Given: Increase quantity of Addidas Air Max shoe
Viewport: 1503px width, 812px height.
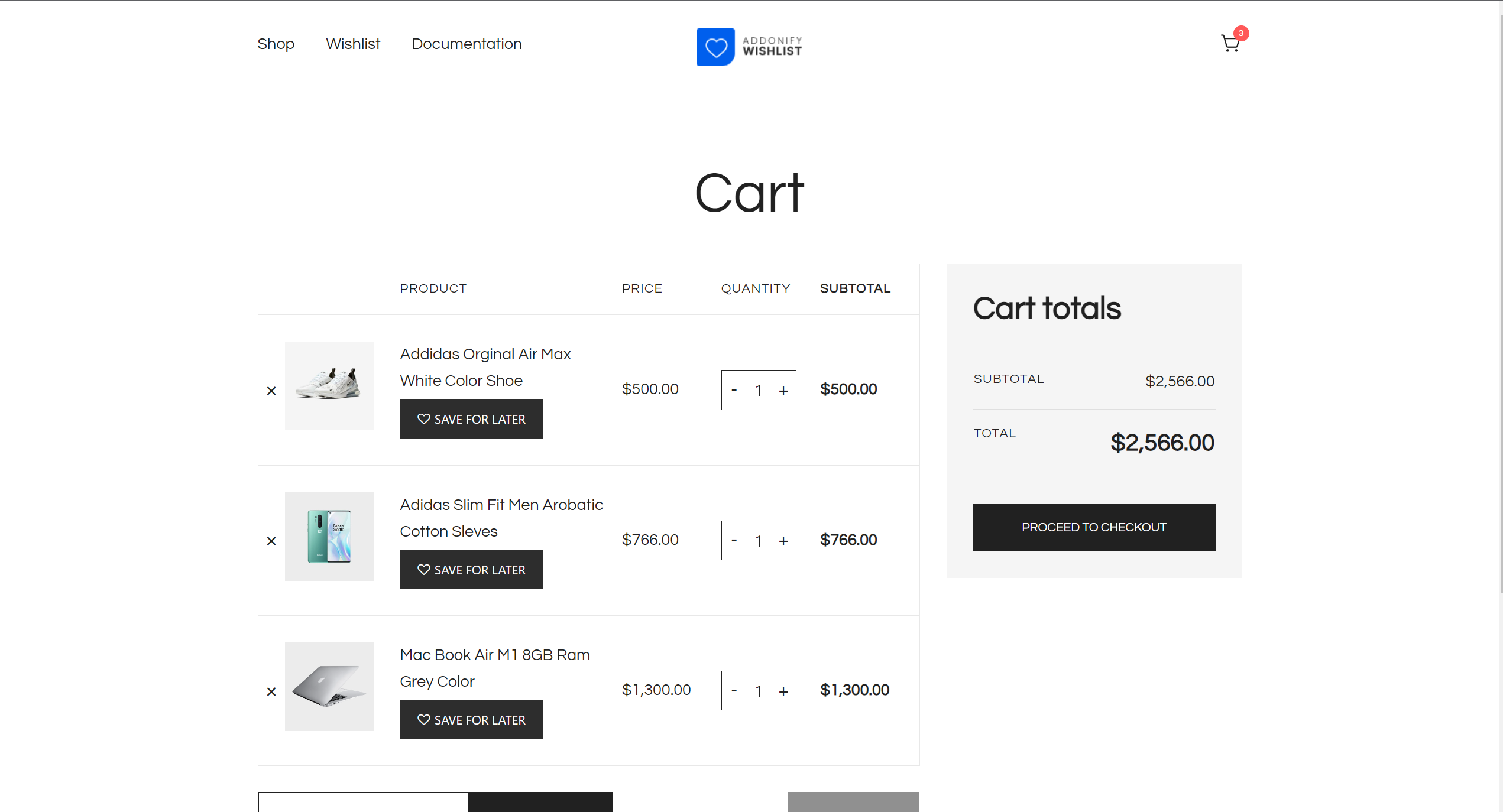Looking at the screenshot, I should pyautogui.click(x=783, y=391).
